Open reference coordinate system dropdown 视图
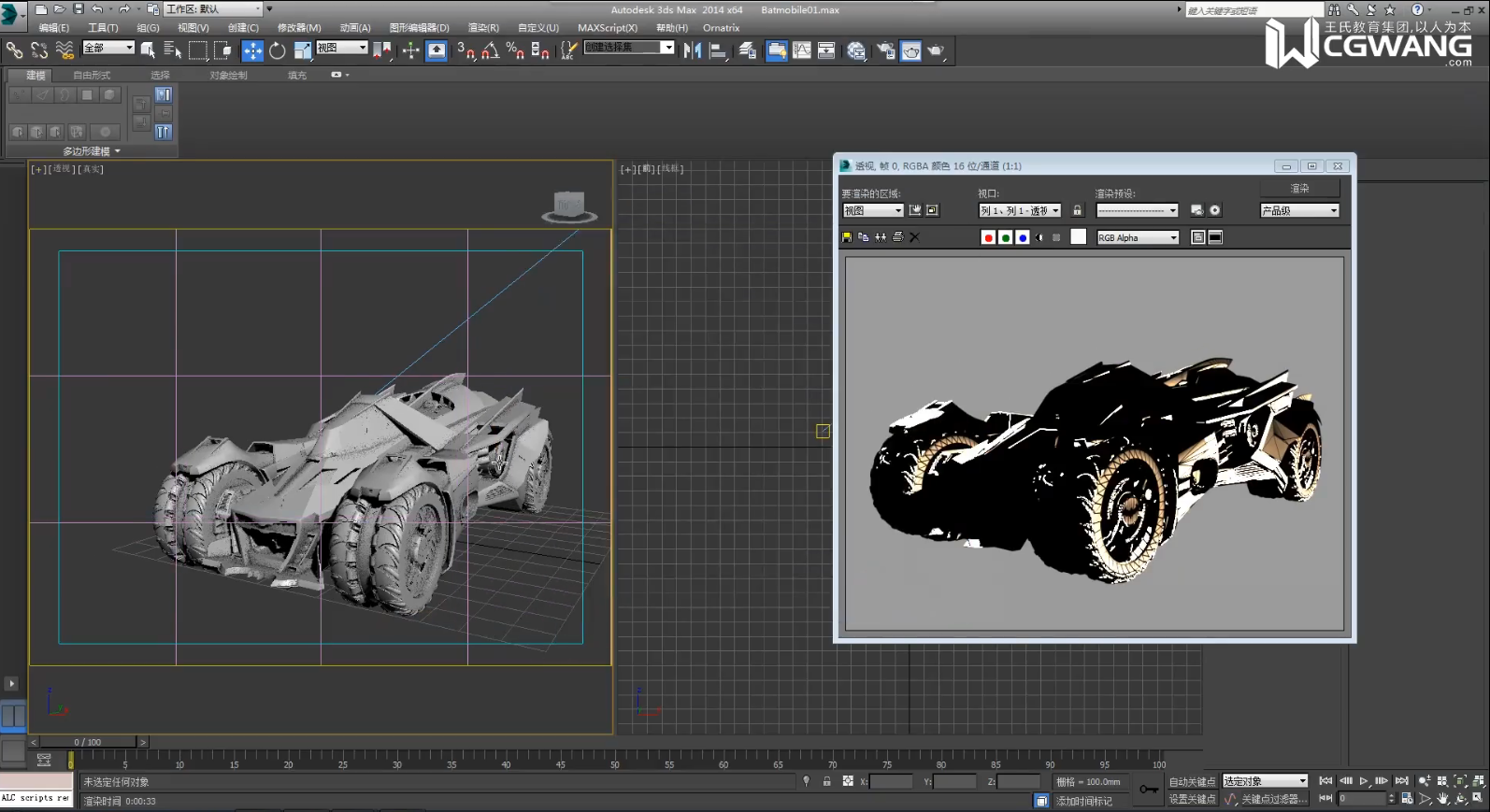 pos(342,48)
